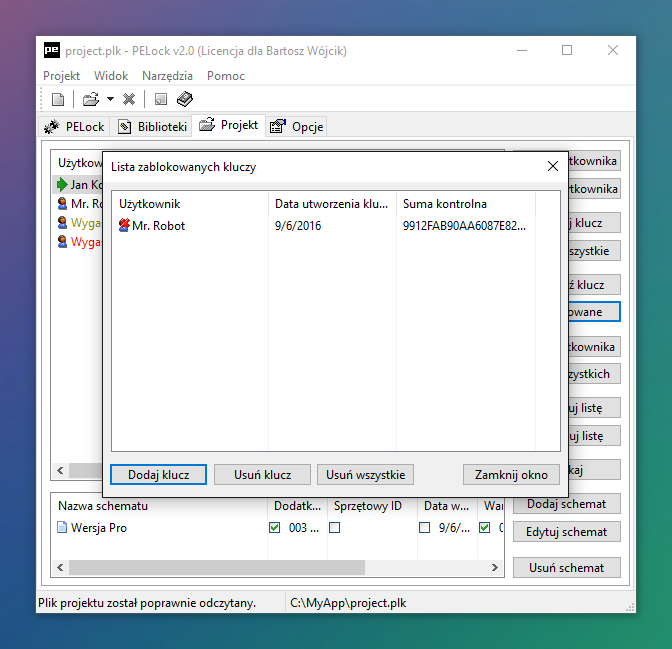Close the Lista zablokowanych kluczy dialog
The image size is (672, 649).
point(553,166)
